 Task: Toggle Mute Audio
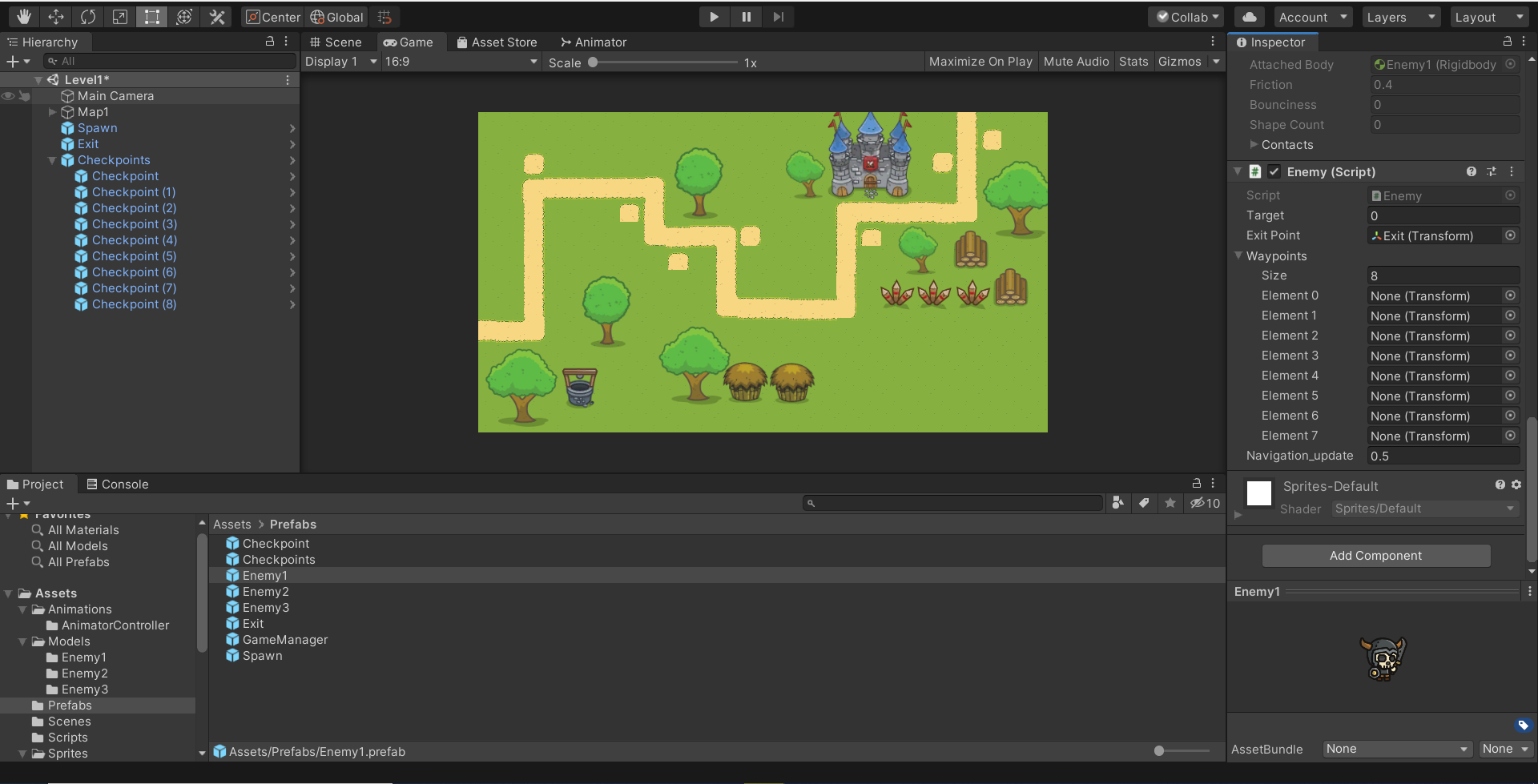tap(1076, 62)
